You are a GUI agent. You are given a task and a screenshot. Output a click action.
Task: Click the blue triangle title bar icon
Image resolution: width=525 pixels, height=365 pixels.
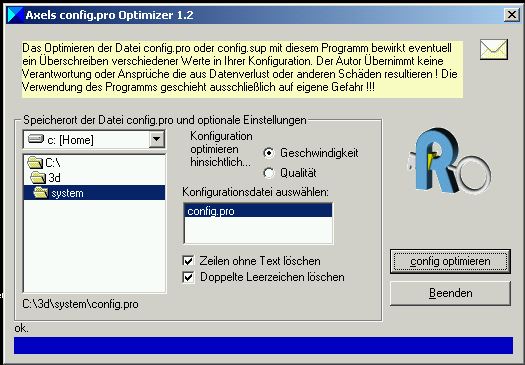point(15,15)
